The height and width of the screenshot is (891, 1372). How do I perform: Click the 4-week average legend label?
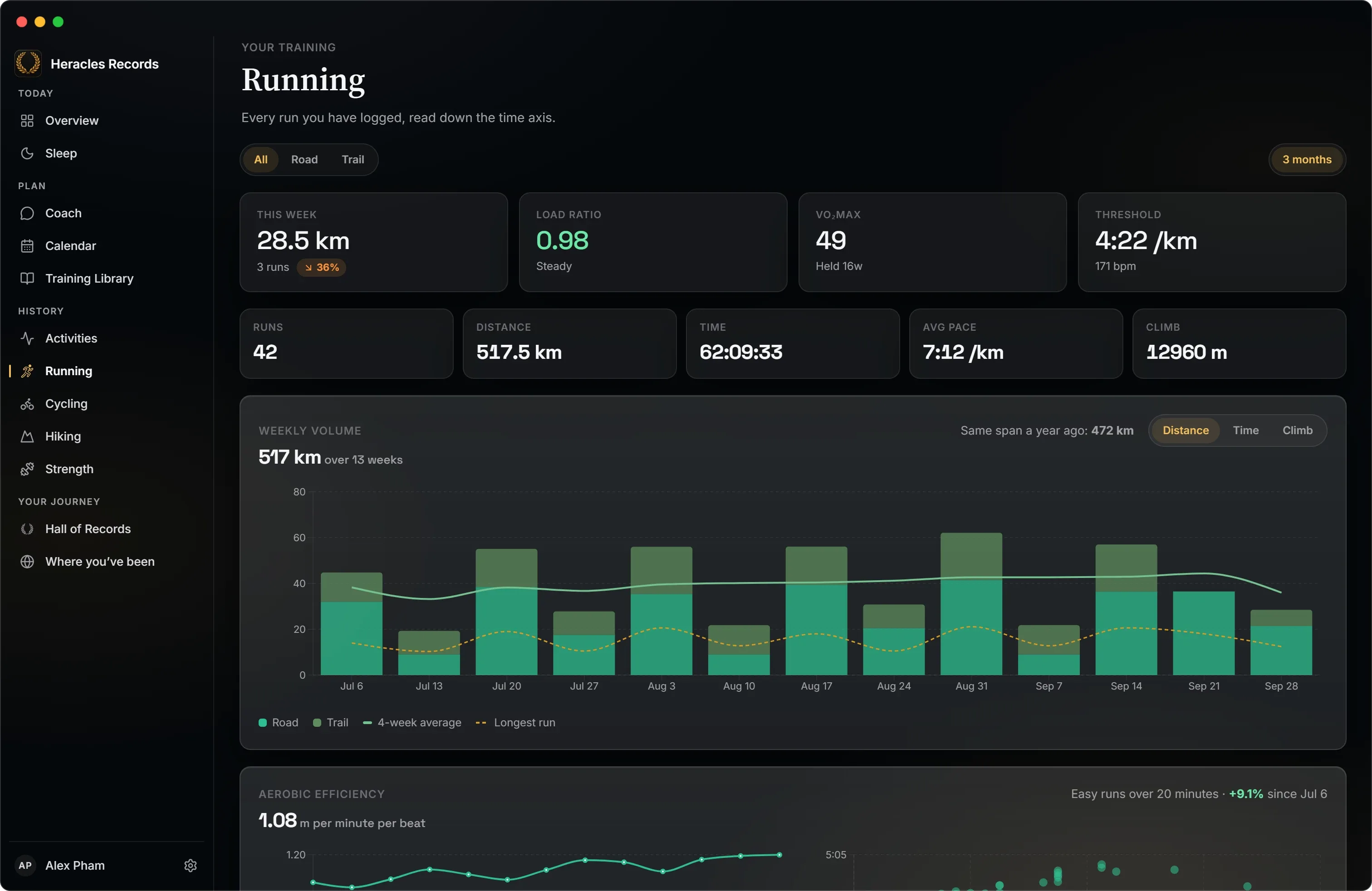coord(419,723)
